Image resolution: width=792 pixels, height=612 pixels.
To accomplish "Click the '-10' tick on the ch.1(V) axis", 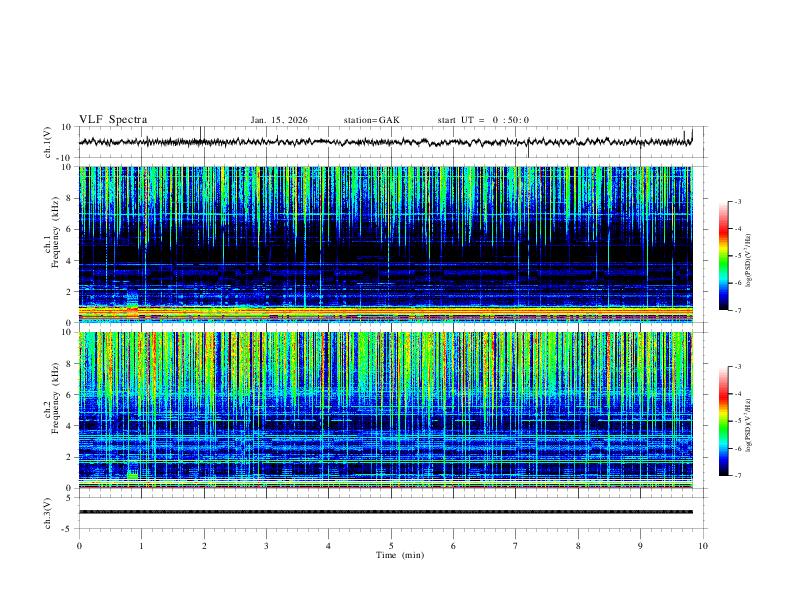I will (65, 158).
